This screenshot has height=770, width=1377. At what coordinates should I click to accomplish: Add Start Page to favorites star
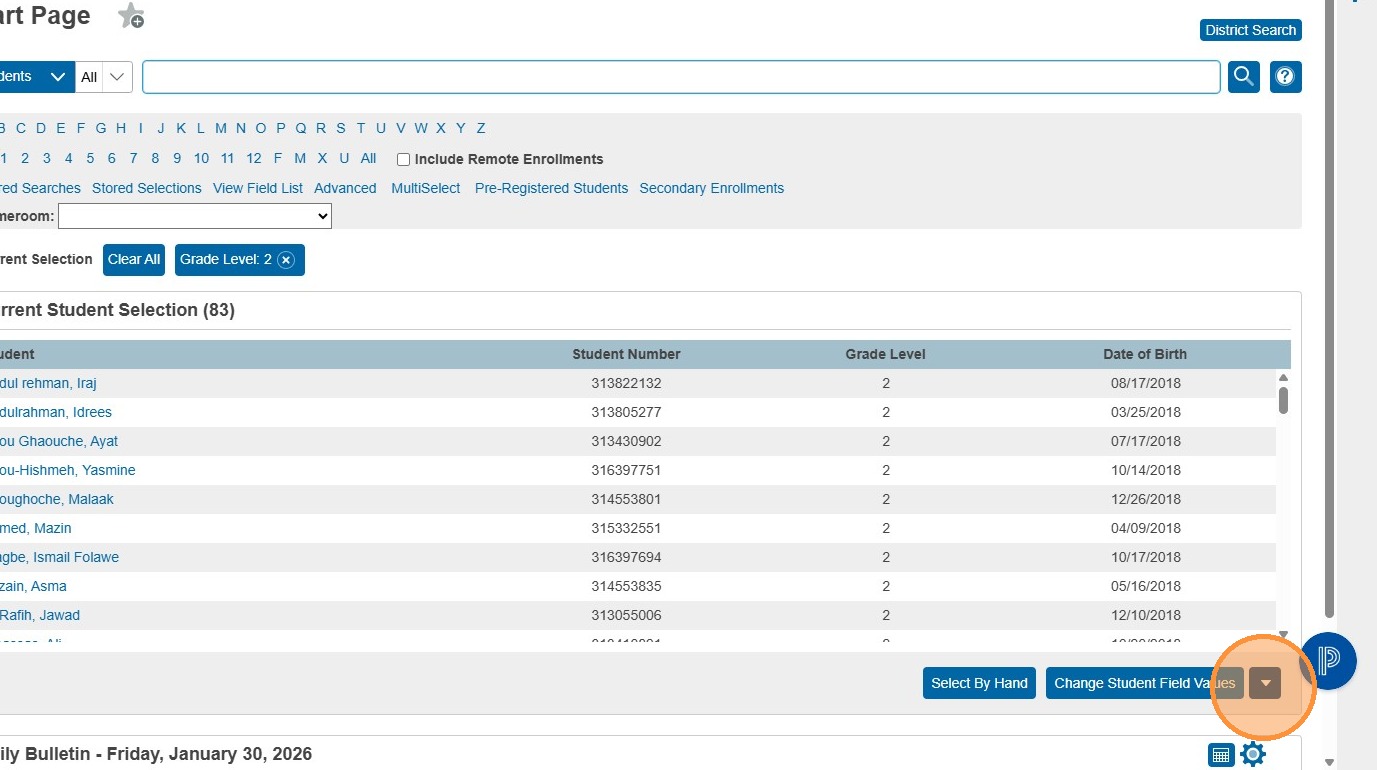131,17
